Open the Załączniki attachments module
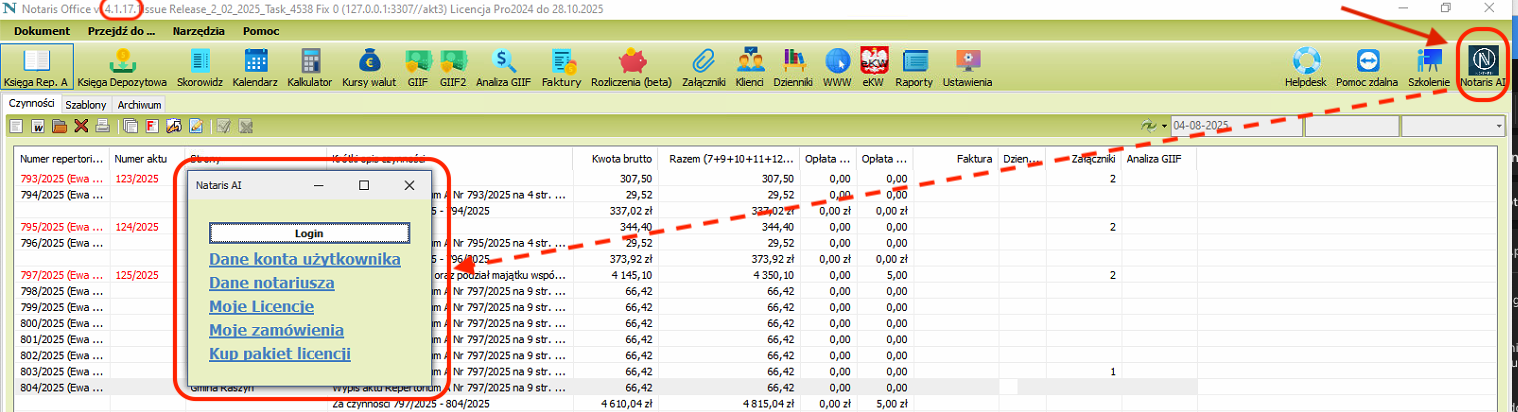 [x=702, y=66]
